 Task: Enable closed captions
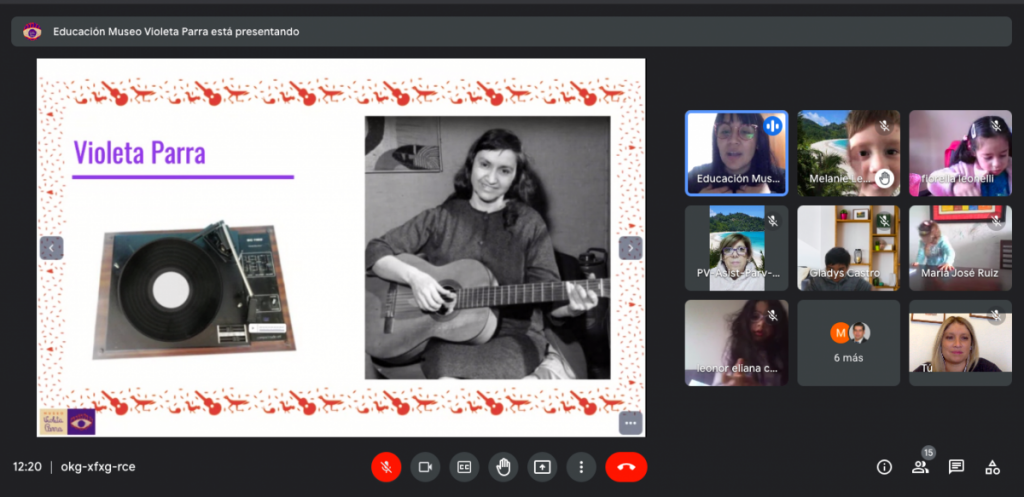[464, 466]
